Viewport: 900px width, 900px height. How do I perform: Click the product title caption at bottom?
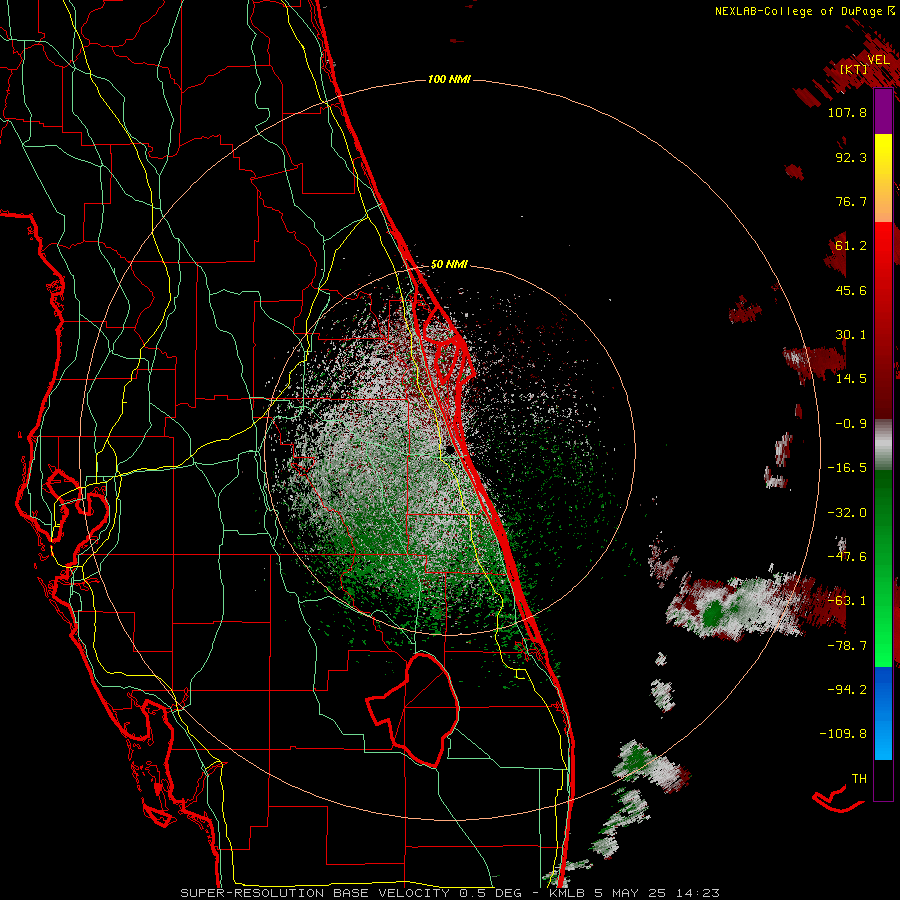[450, 893]
